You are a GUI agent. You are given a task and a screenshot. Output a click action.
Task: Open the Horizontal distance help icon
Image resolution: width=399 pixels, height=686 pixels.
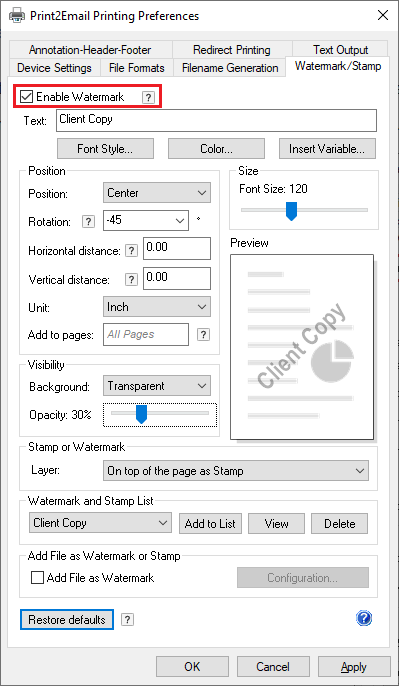coord(131,251)
